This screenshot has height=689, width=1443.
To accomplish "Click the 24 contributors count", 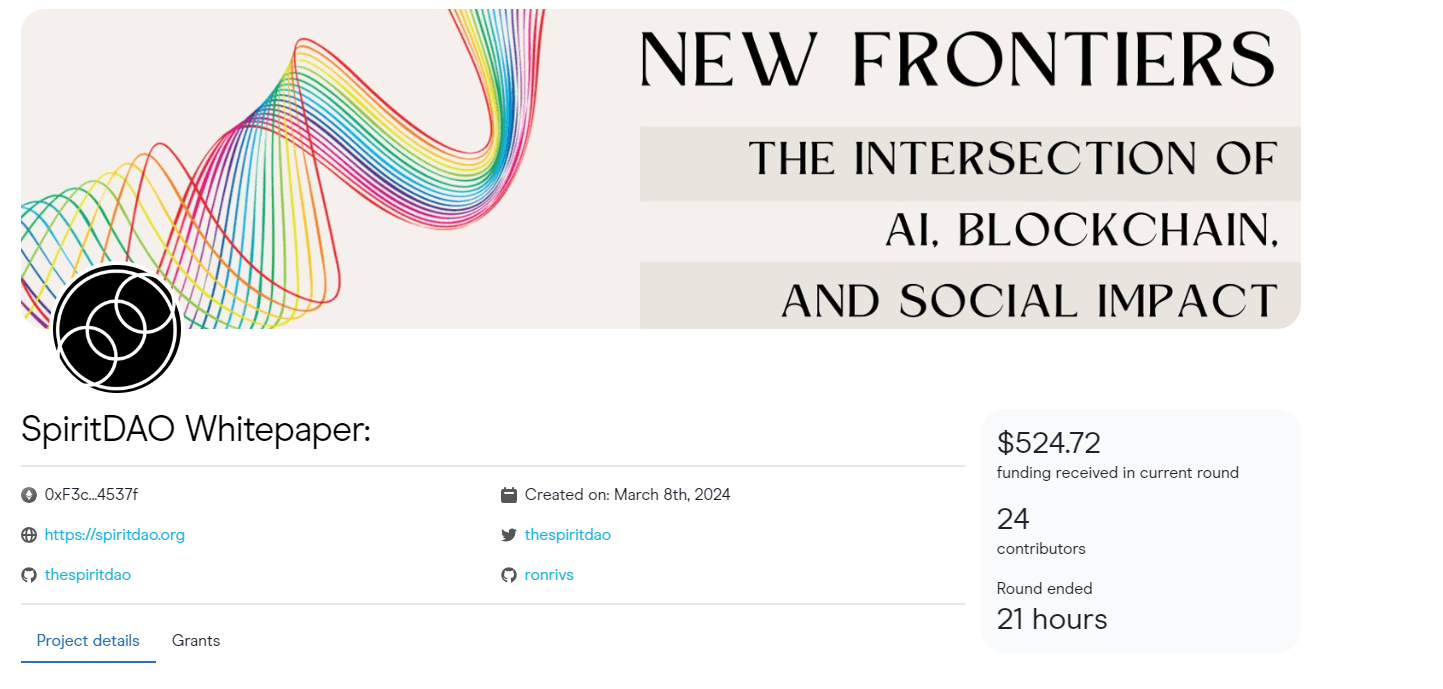I will click(x=1013, y=519).
